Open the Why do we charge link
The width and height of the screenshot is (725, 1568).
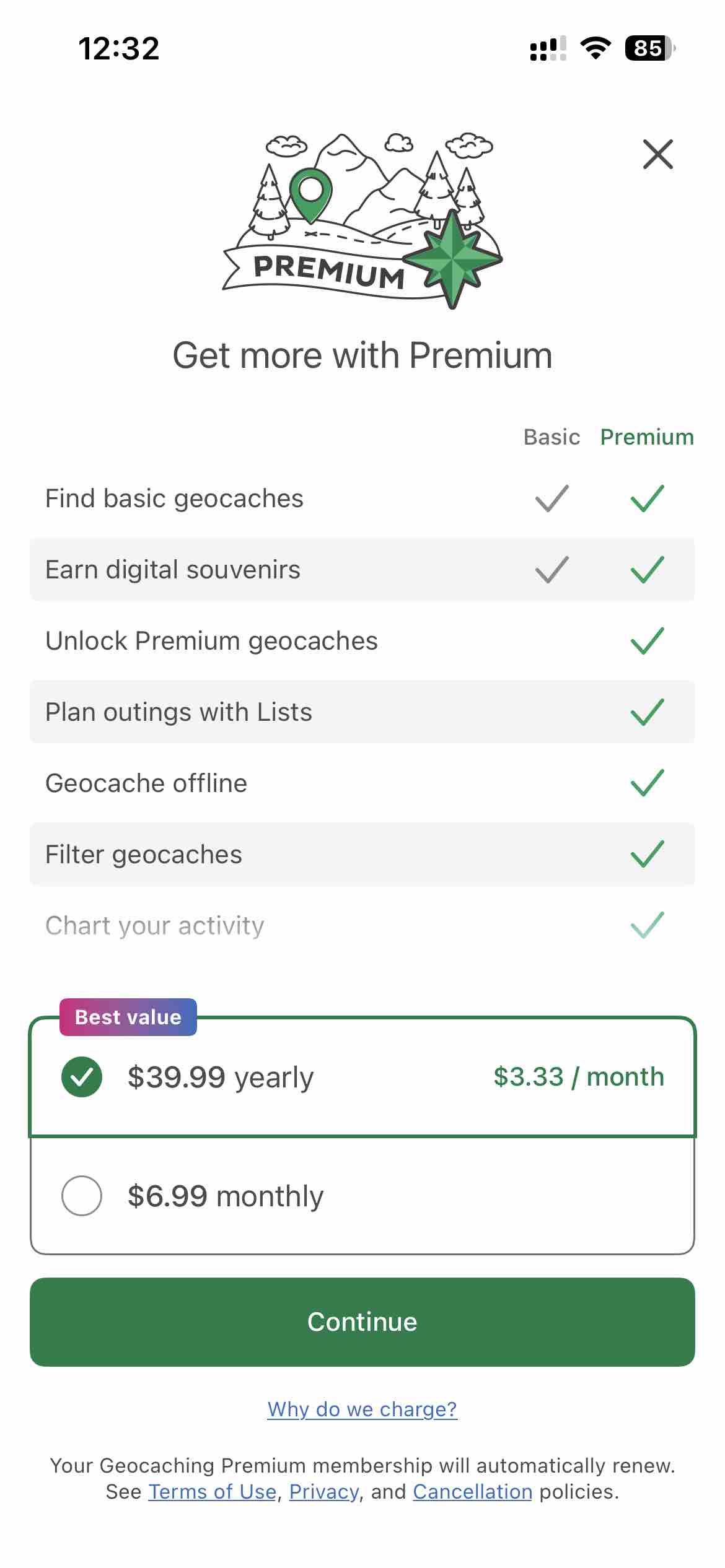tap(362, 1409)
